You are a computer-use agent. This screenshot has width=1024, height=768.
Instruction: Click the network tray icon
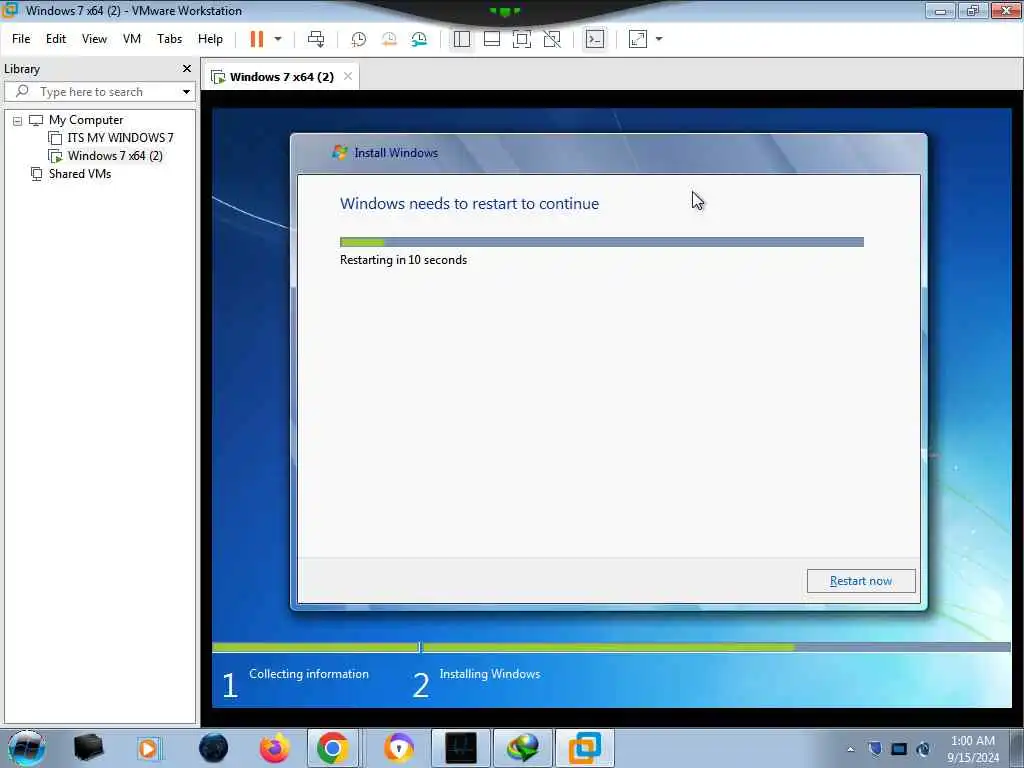[899, 749]
